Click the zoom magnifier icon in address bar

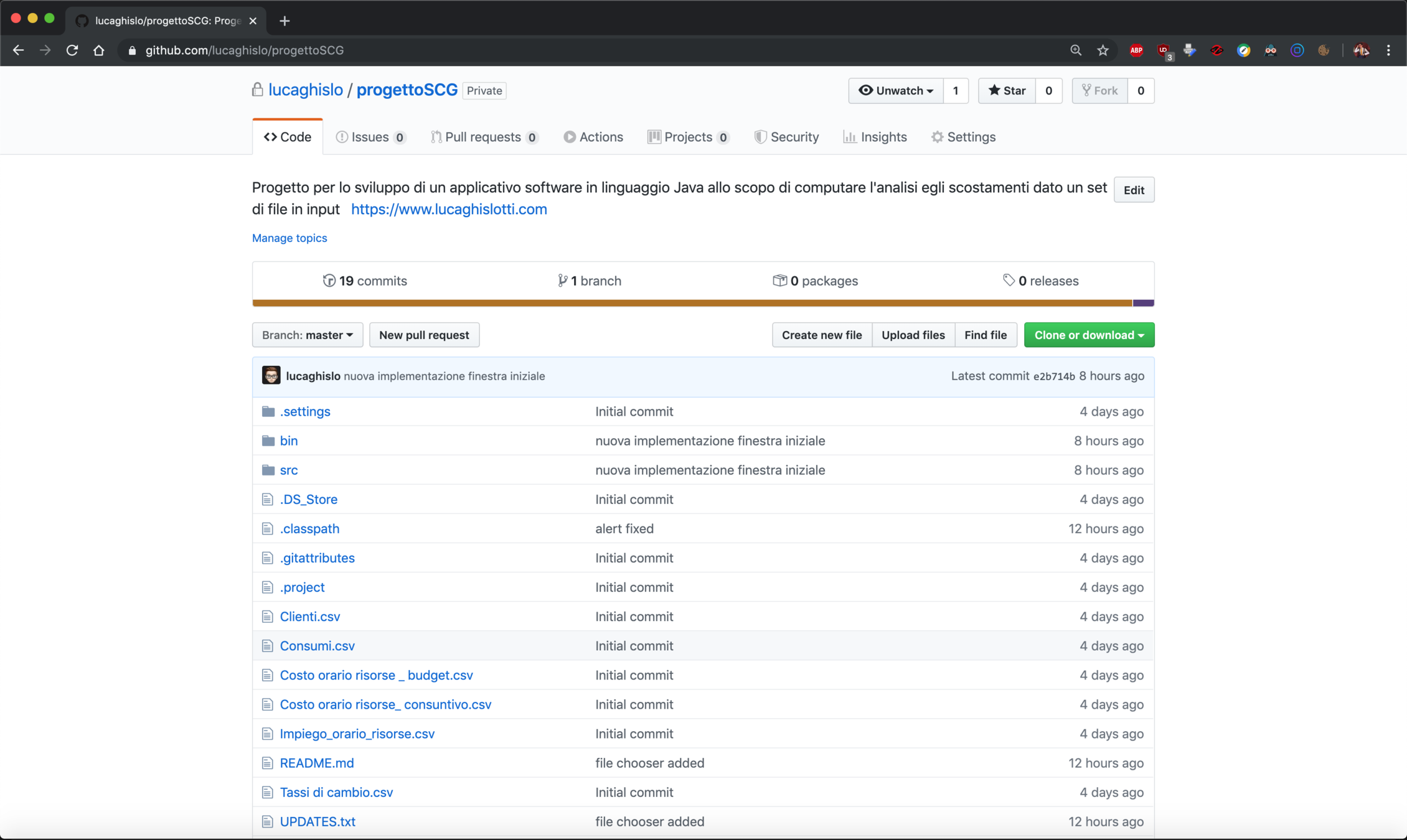coord(1075,50)
